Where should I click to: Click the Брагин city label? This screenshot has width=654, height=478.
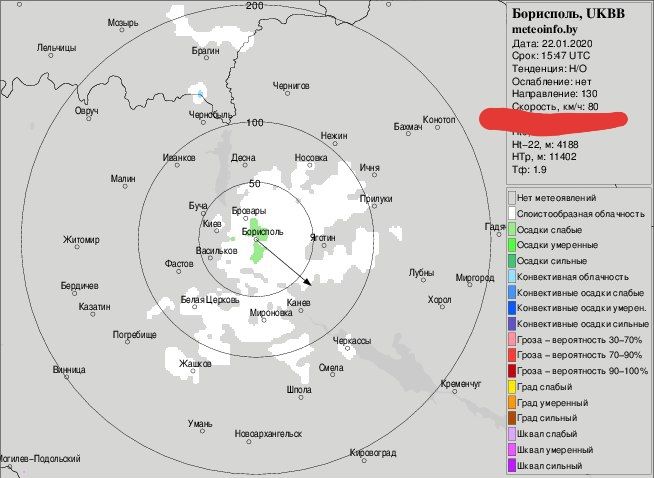(206, 50)
